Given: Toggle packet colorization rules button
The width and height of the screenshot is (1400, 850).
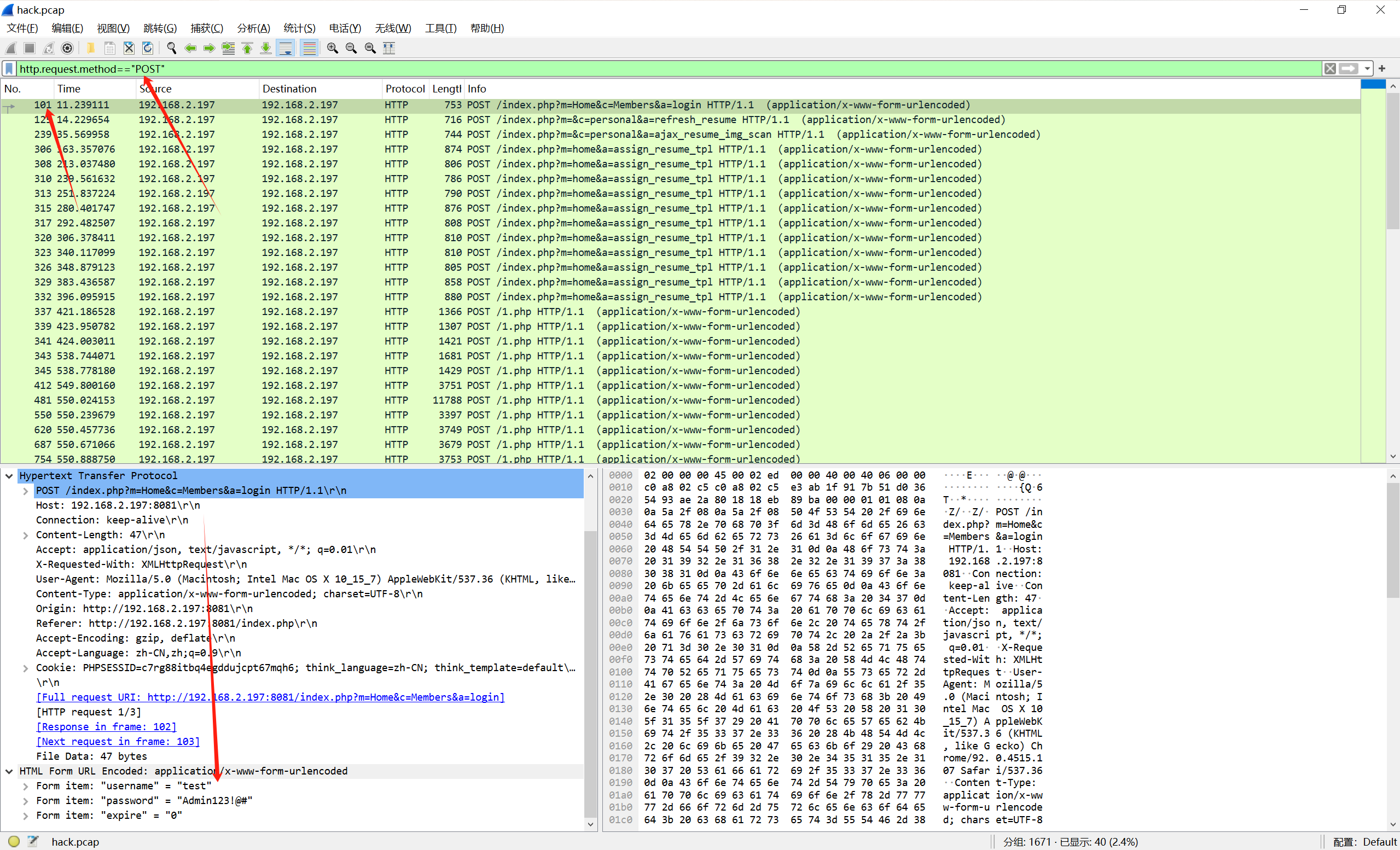Looking at the screenshot, I should (x=309, y=48).
